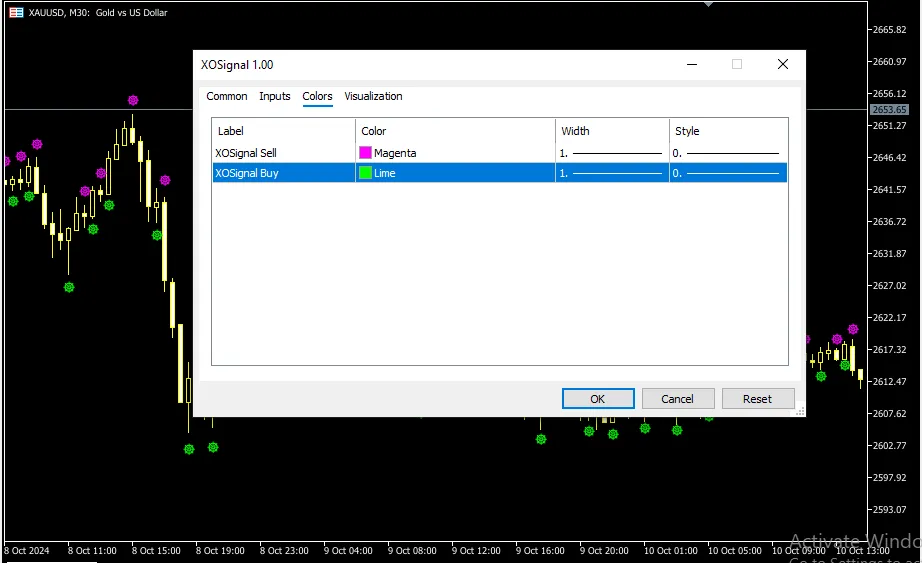Image resolution: width=922 pixels, height=563 pixels.
Task: Select the Colors tab
Action: coord(318,97)
